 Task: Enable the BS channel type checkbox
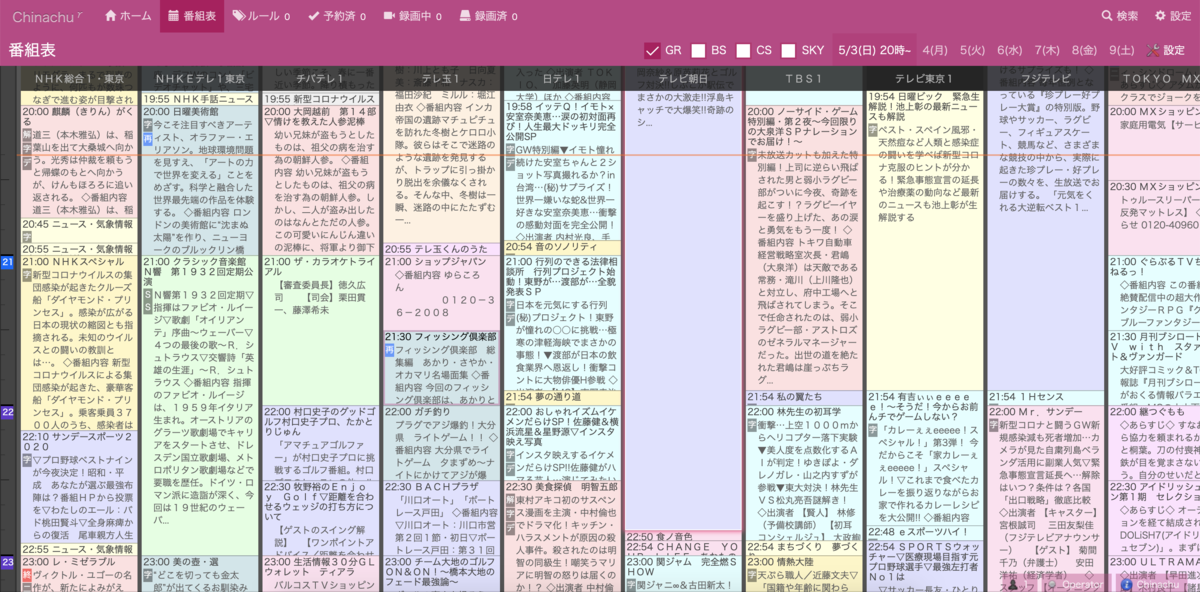[698, 50]
